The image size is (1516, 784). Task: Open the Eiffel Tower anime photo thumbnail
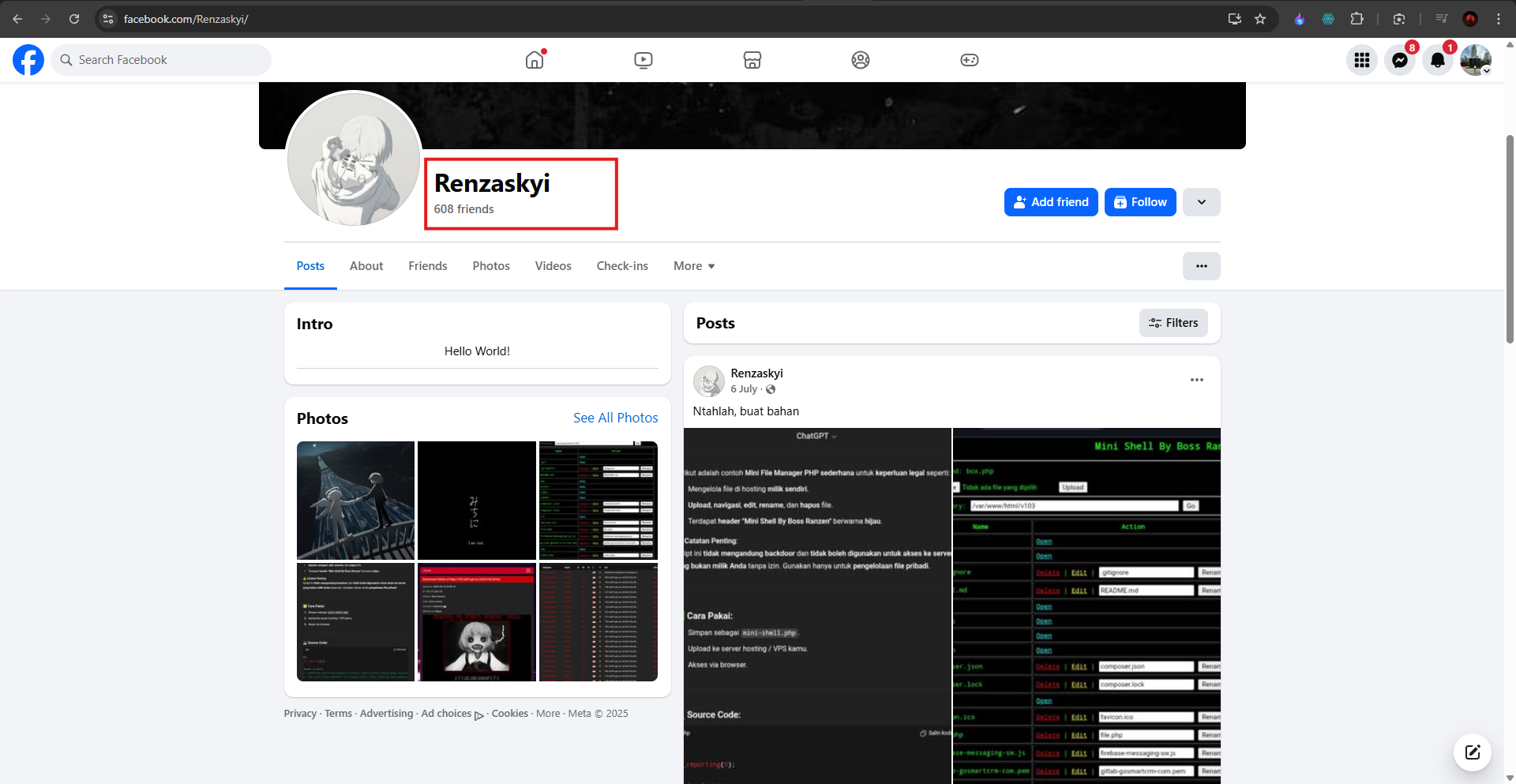(x=355, y=501)
